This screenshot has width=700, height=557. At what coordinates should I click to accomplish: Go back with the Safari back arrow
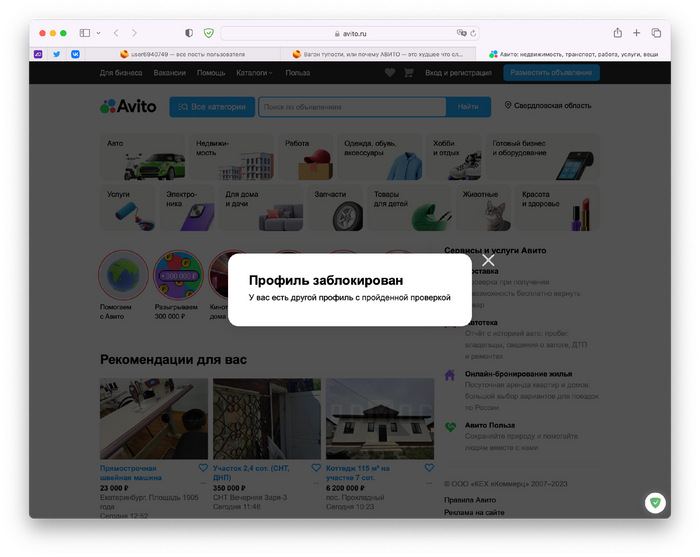point(116,33)
